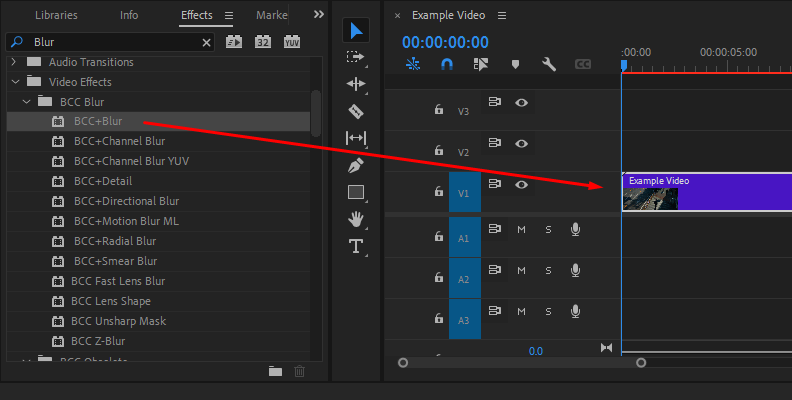Image resolution: width=792 pixels, height=400 pixels.
Task: Toggle sync lock on track V3
Action: [494, 102]
